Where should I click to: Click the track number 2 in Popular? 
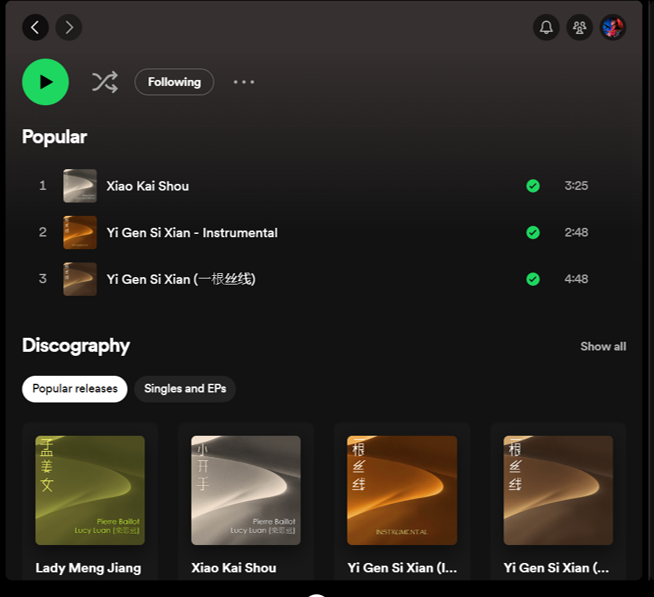pyautogui.click(x=43, y=232)
